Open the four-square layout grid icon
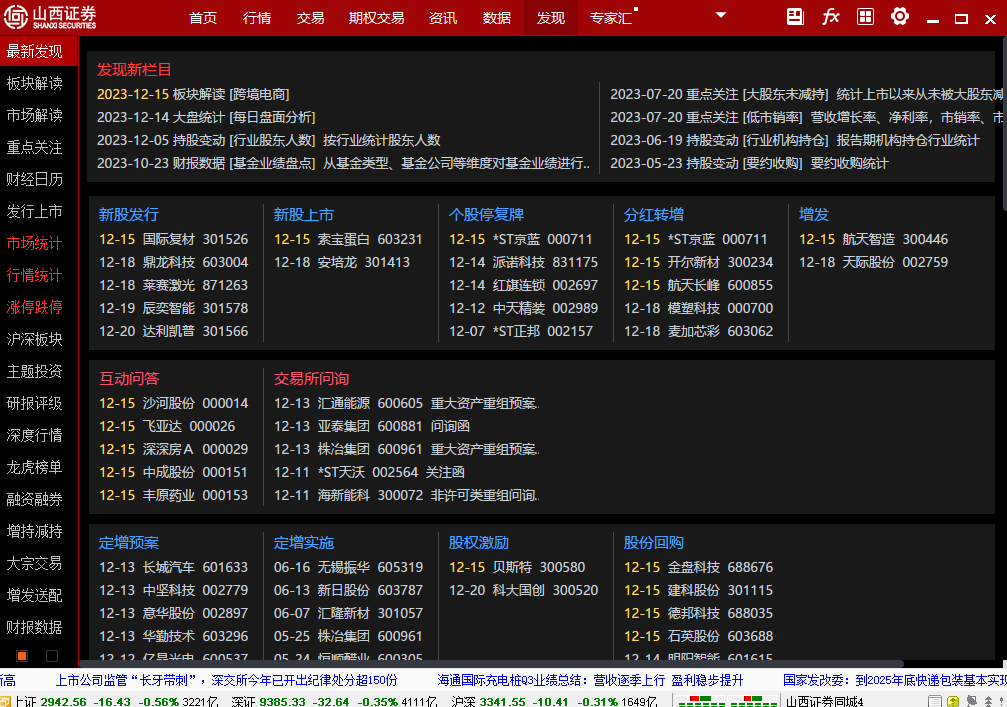Viewport: 1007px width, 707px height. click(x=866, y=17)
